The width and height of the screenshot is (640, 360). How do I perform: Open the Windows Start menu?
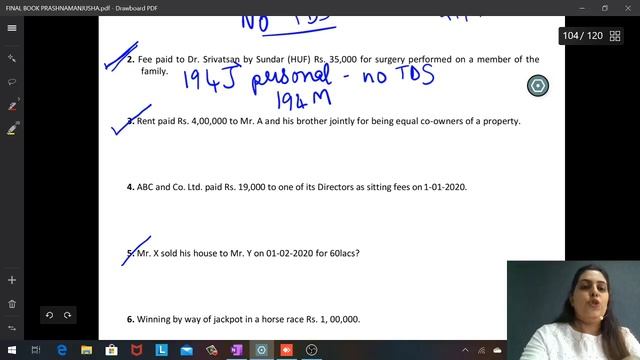click(x=12, y=350)
